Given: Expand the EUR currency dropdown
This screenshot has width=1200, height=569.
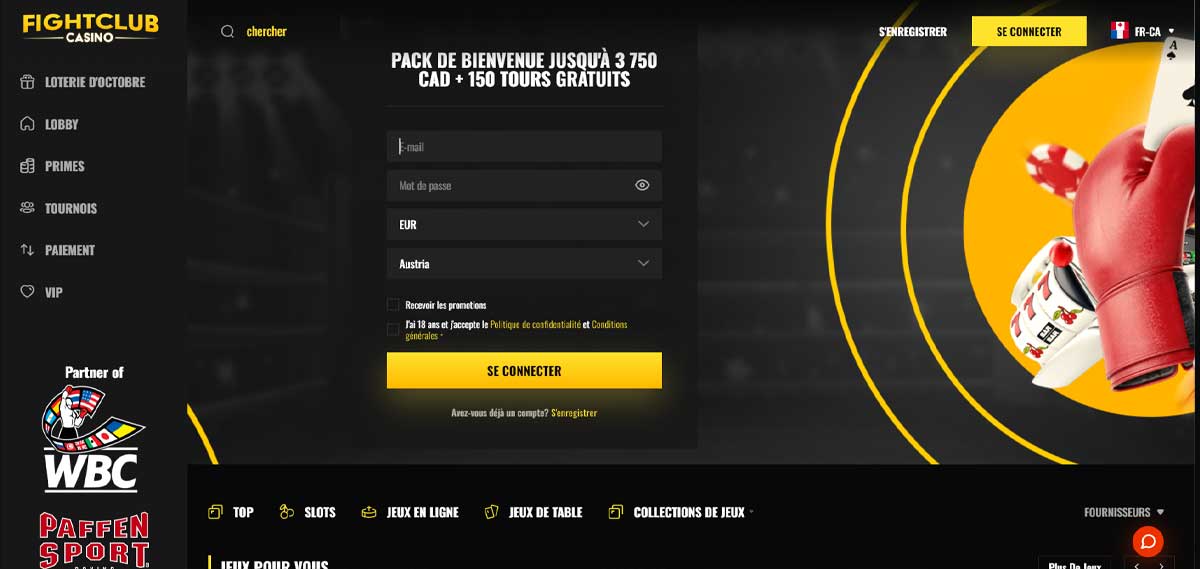Looking at the screenshot, I should (x=524, y=224).
